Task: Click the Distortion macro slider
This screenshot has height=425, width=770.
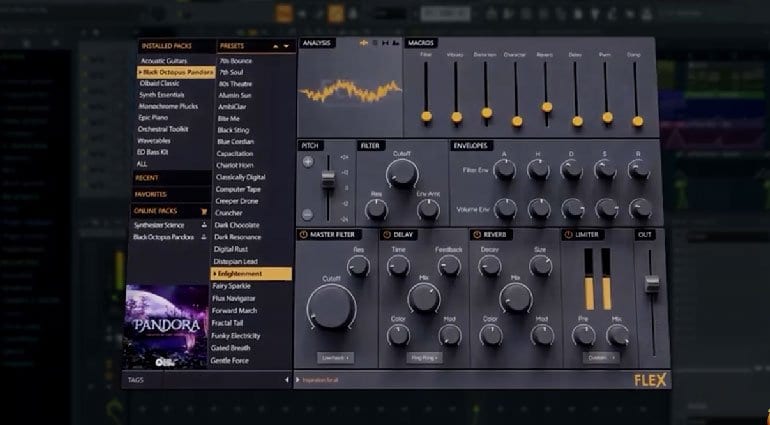Action: point(487,113)
